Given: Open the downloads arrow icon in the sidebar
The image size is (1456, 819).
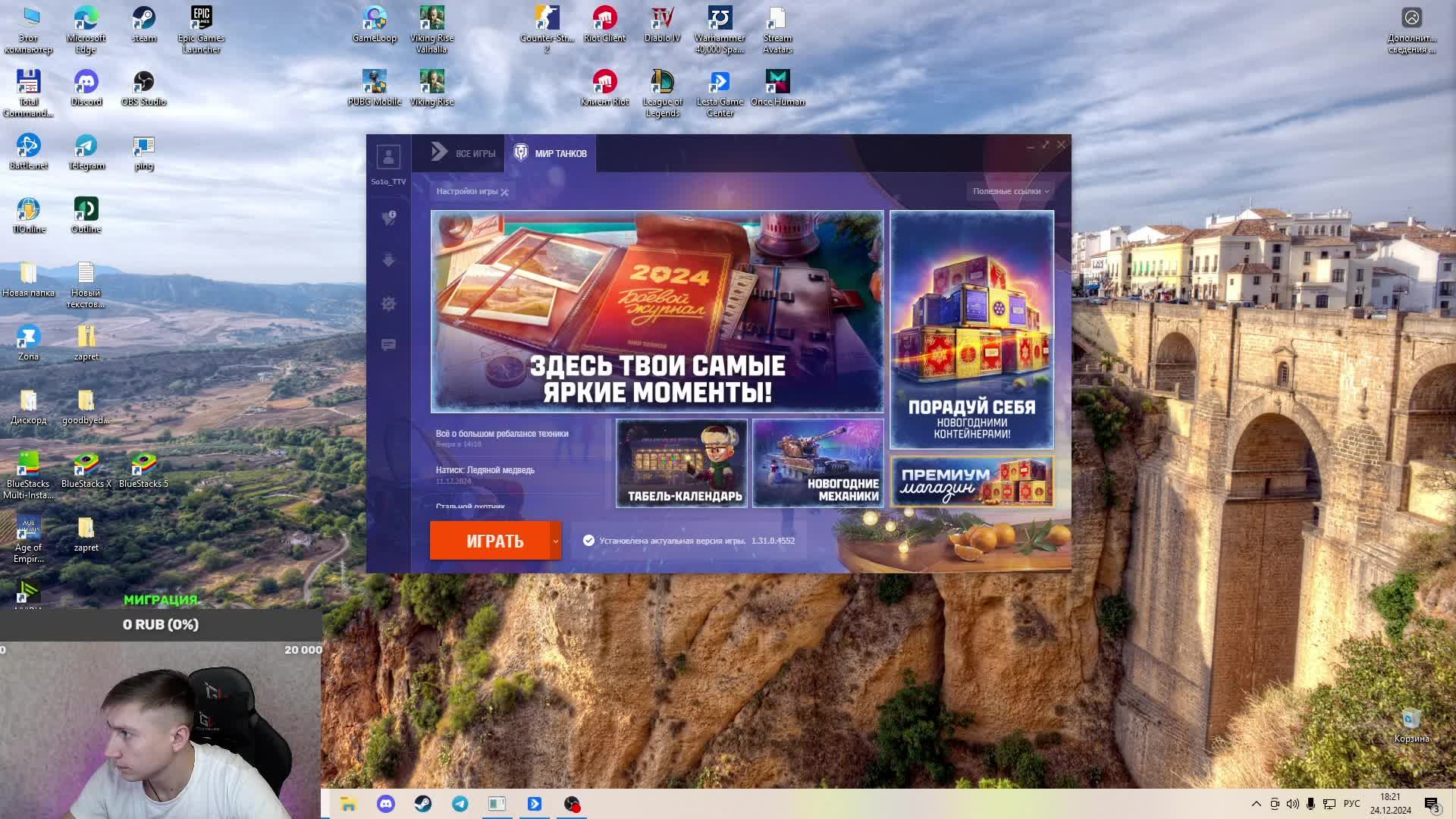Looking at the screenshot, I should pyautogui.click(x=389, y=261).
